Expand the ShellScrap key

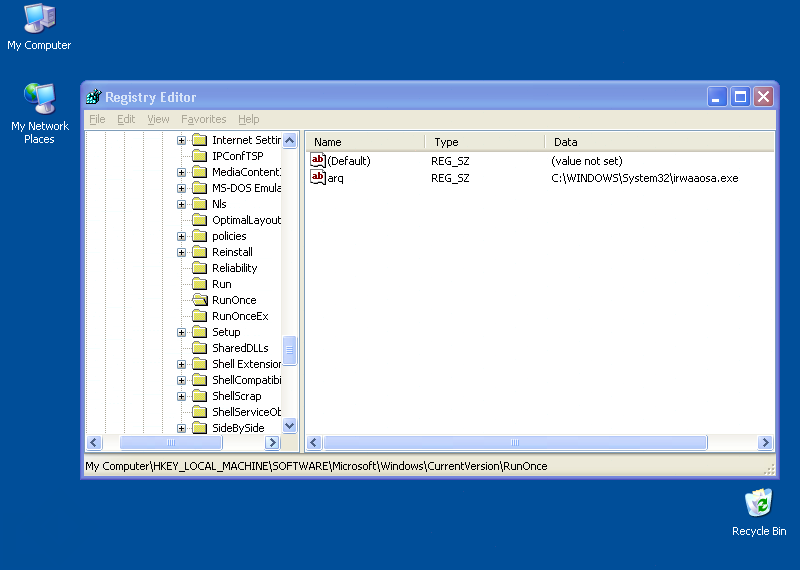181,396
